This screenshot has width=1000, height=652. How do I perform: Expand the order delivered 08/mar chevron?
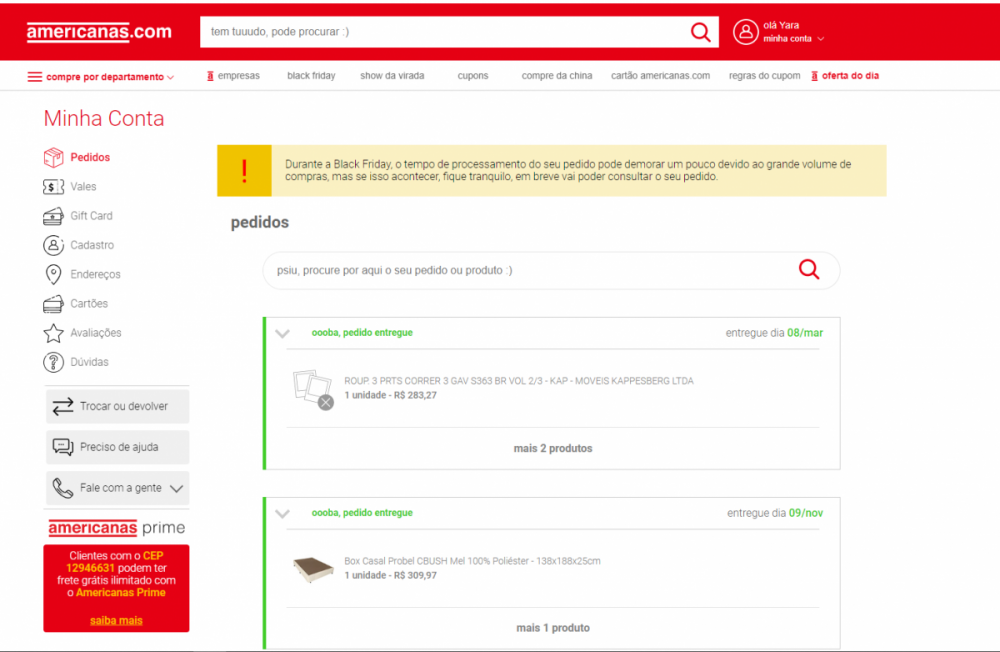coord(283,333)
